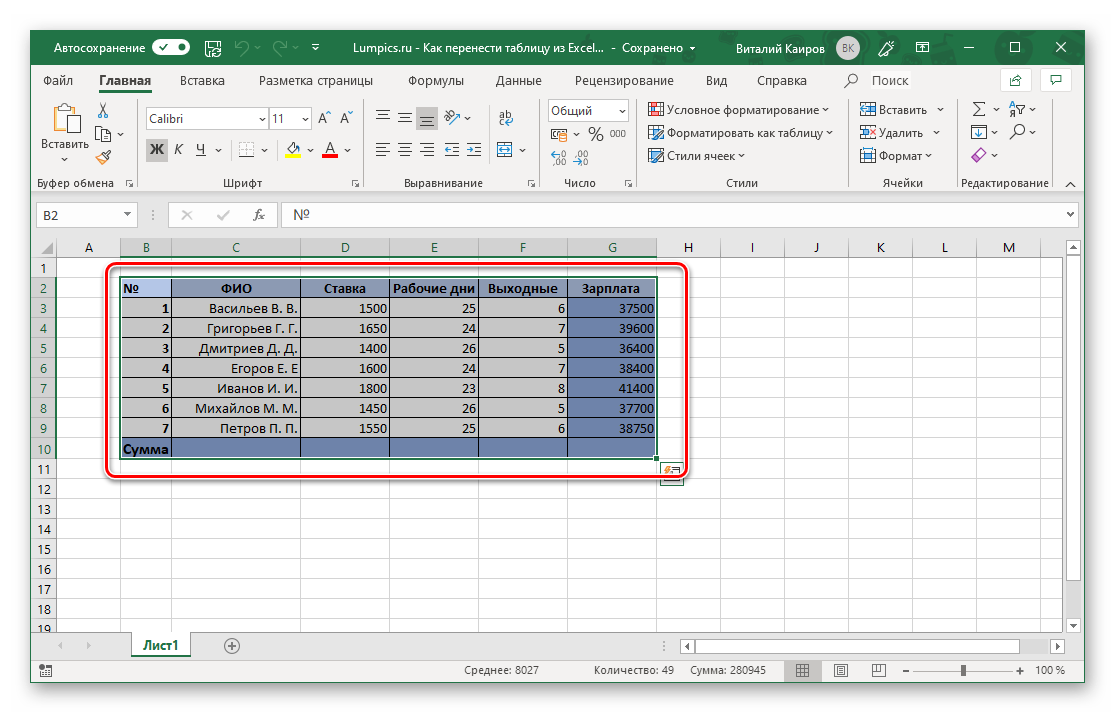Click the Decrease decimal icon

click(x=581, y=158)
